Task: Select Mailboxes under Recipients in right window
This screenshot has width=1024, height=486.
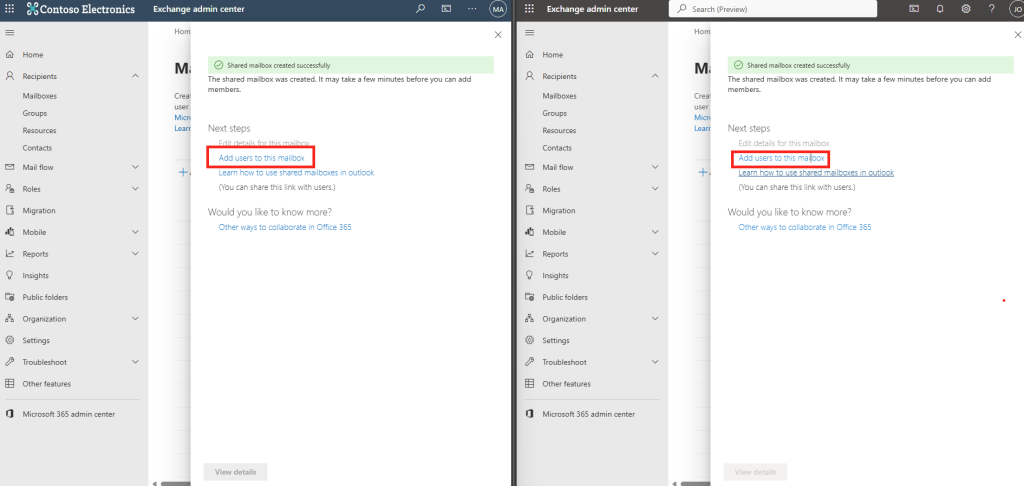Action: tap(560, 95)
